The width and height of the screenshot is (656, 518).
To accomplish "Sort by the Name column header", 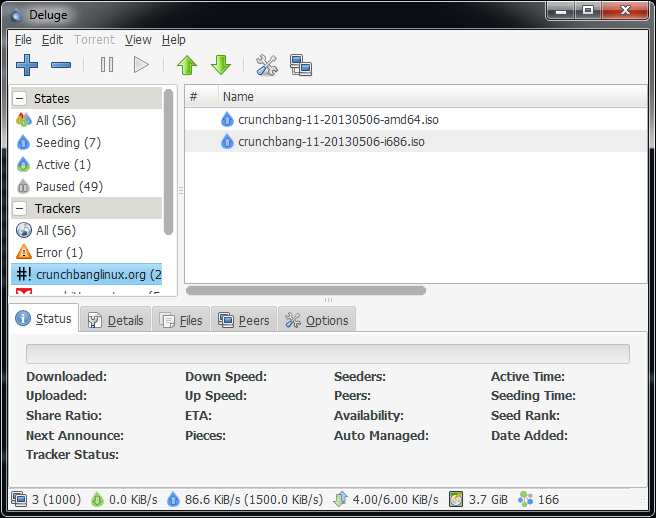I will coord(433,97).
